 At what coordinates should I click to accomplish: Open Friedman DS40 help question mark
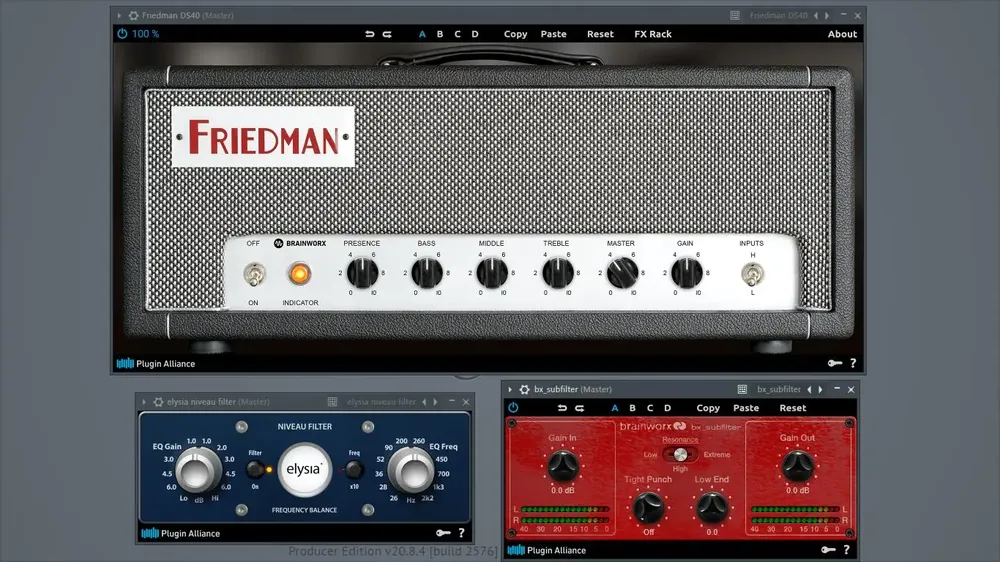853,363
